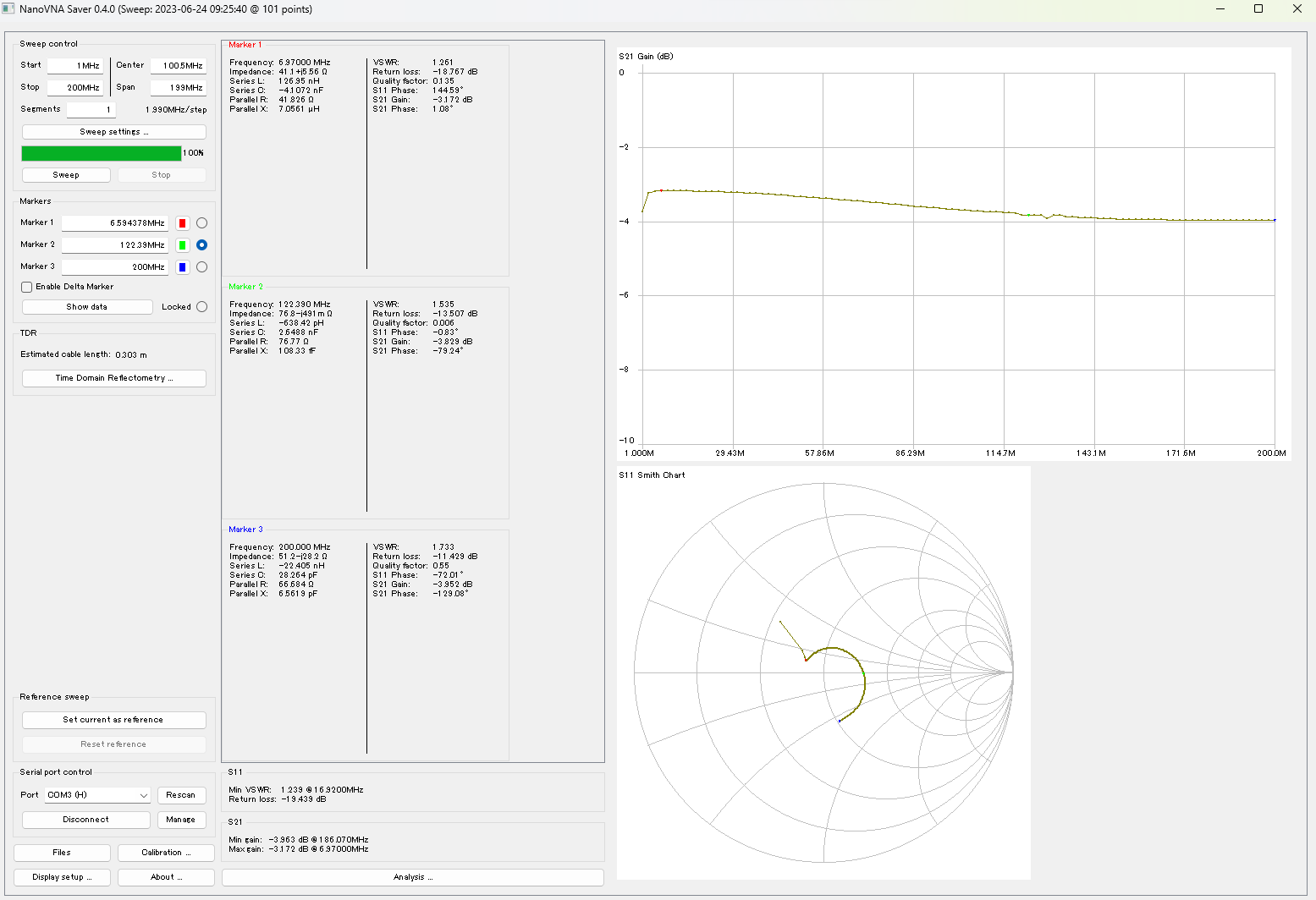The image size is (1316, 900).
Task: Rescan the serial ports
Action: click(181, 795)
